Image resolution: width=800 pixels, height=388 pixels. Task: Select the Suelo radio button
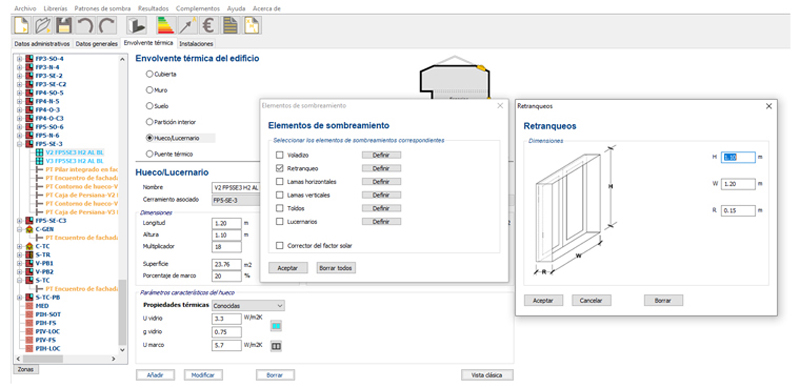[149, 106]
